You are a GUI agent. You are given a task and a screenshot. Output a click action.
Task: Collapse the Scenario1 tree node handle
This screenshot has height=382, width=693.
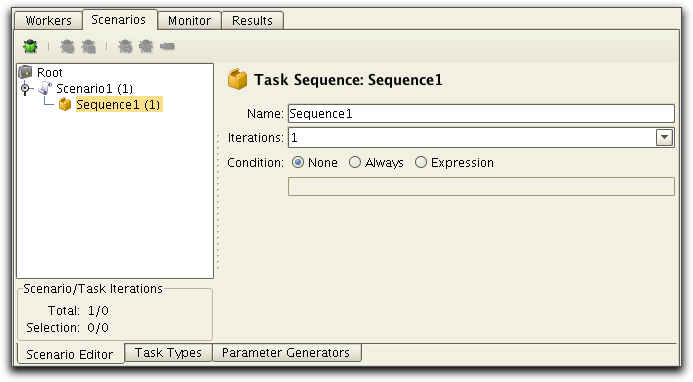tap(25, 88)
